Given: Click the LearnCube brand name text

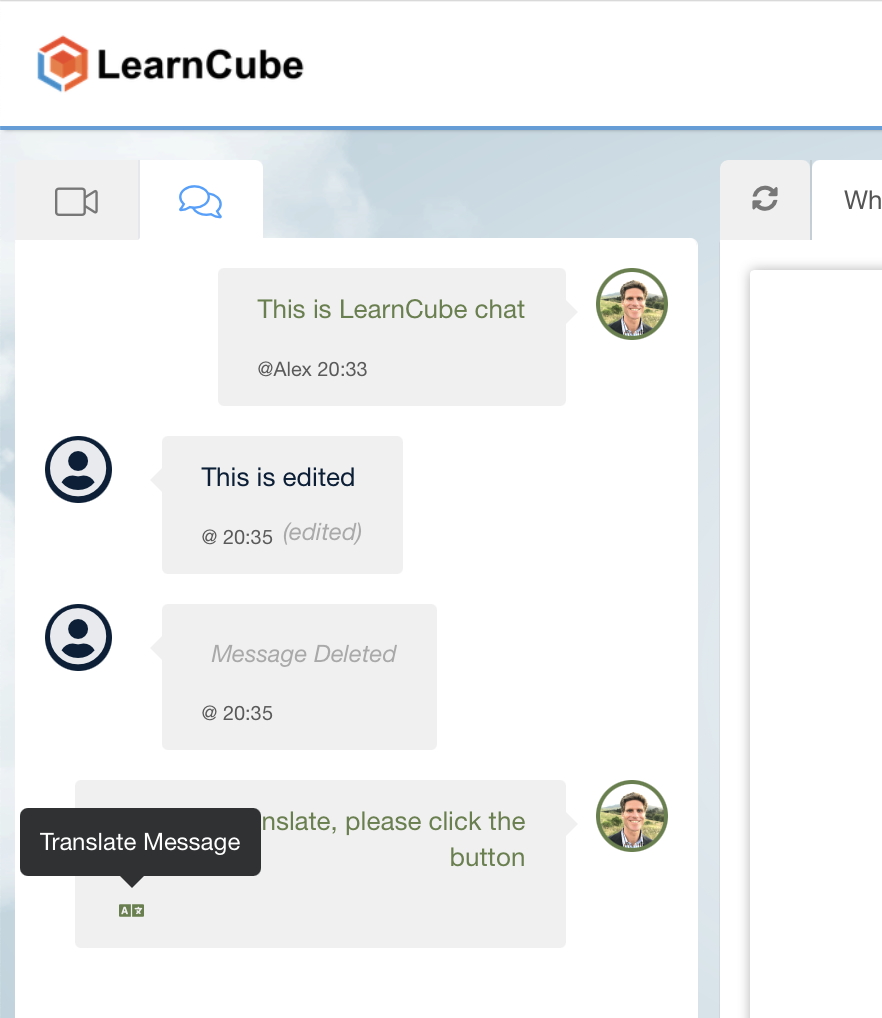Looking at the screenshot, I should [x=200, y=65].
